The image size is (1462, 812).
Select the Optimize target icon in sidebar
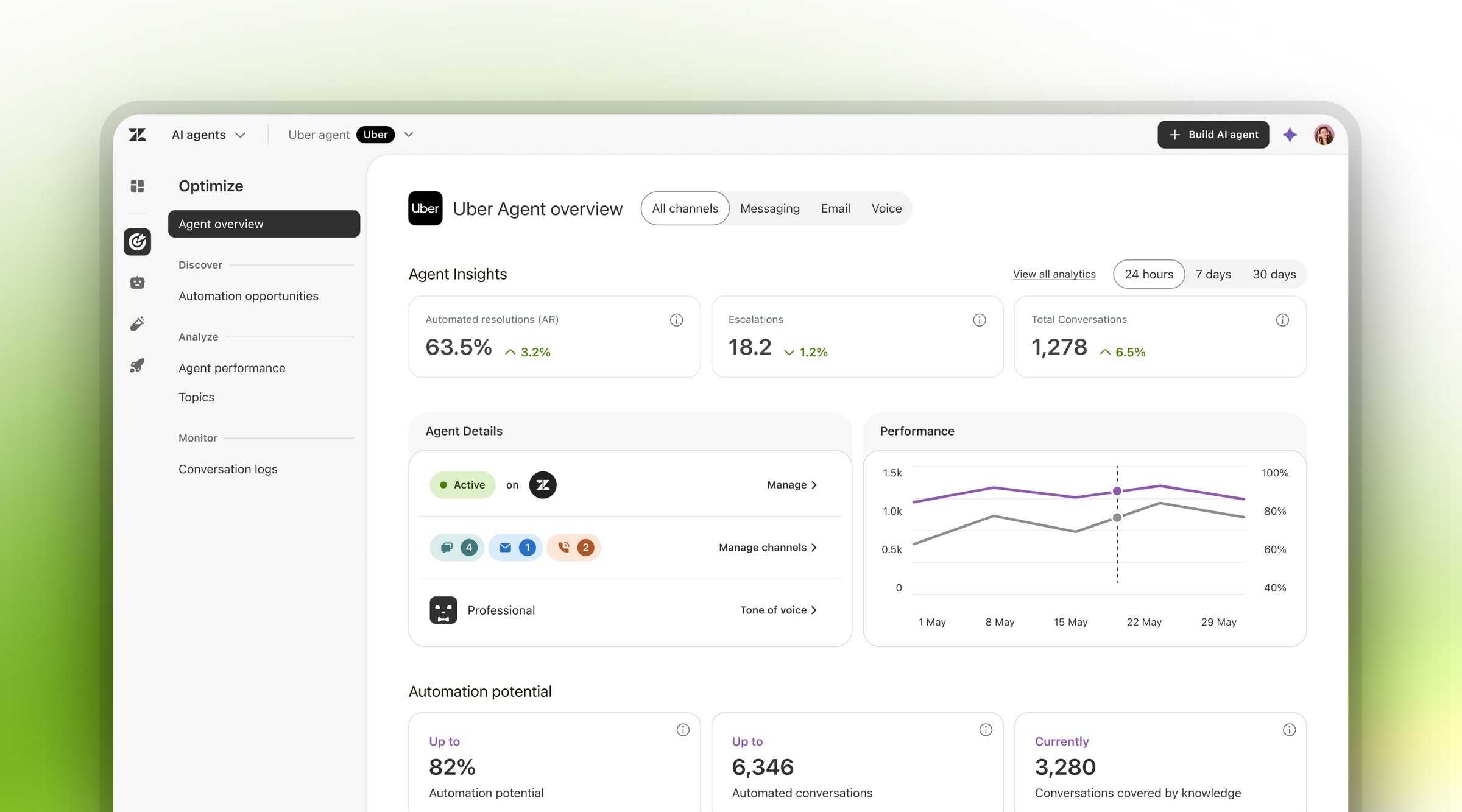(137, 242)
